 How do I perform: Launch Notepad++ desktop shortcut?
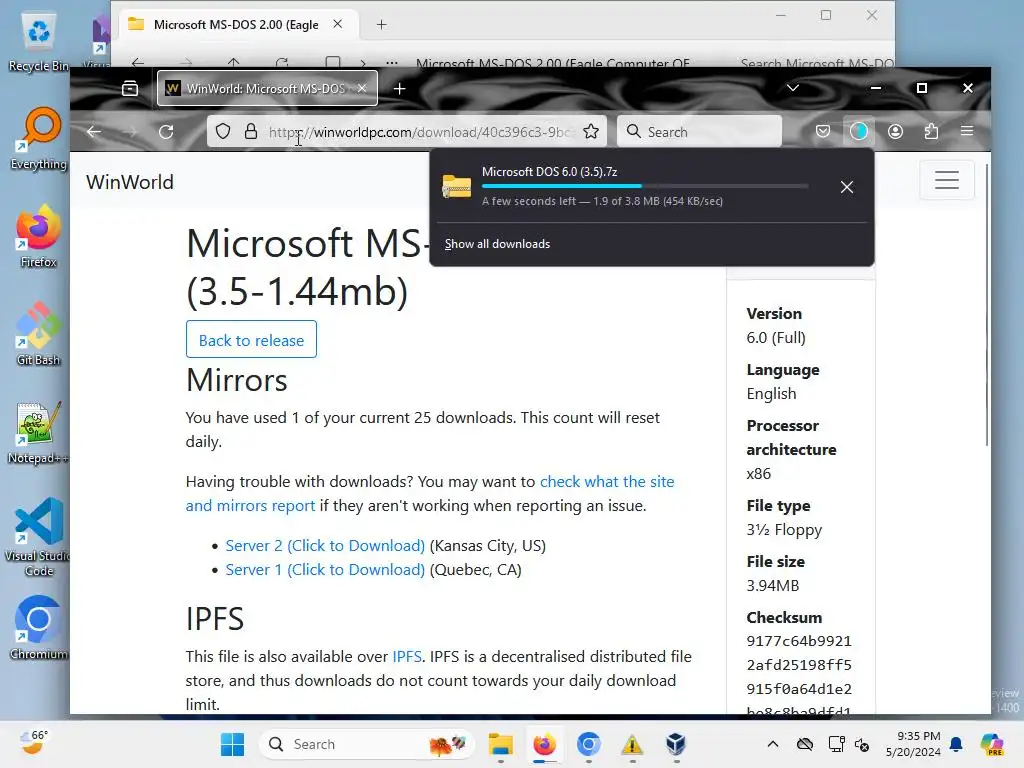click(x=39, y=432)
